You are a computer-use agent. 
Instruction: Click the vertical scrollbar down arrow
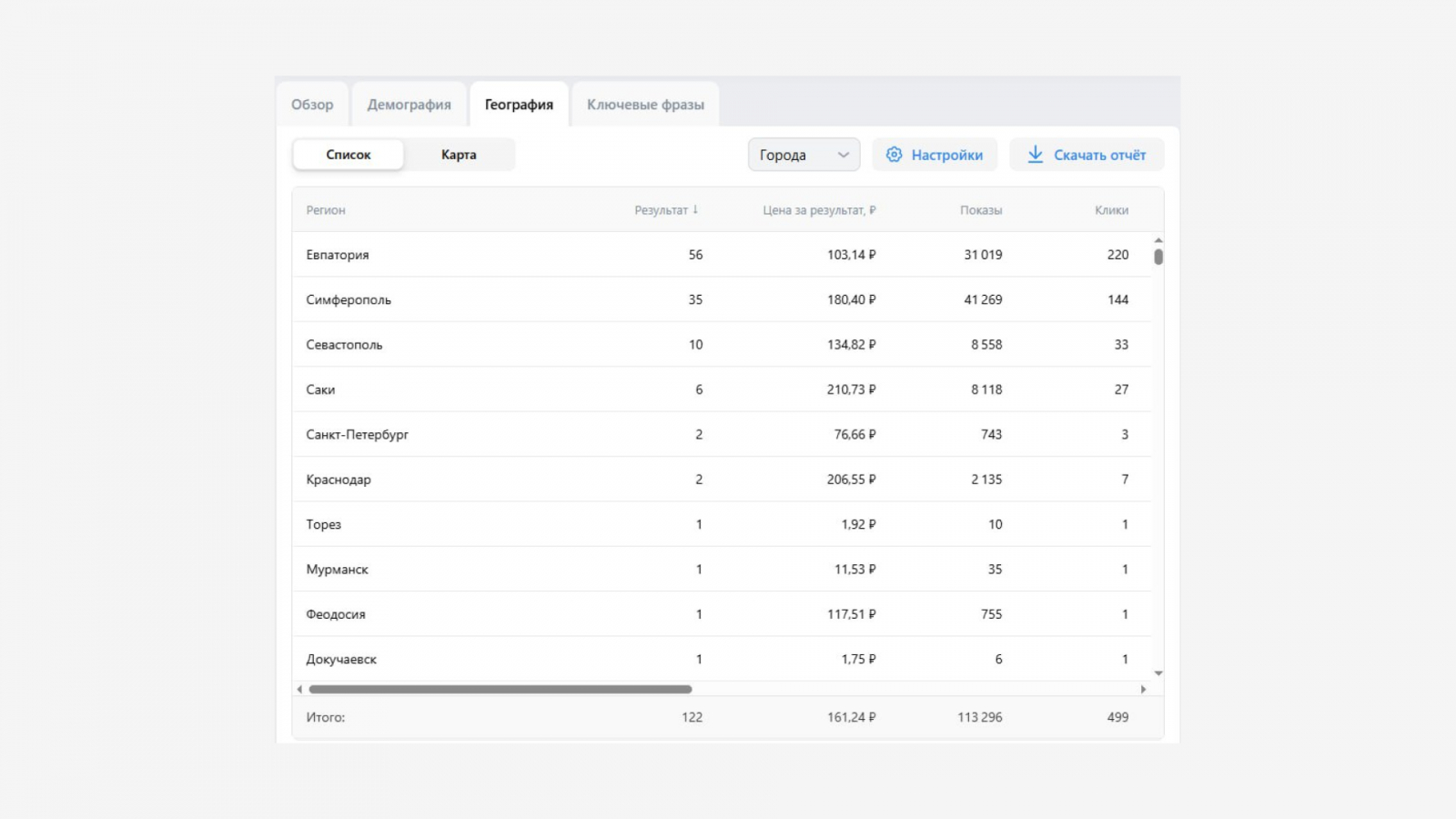coord(1158,673)
